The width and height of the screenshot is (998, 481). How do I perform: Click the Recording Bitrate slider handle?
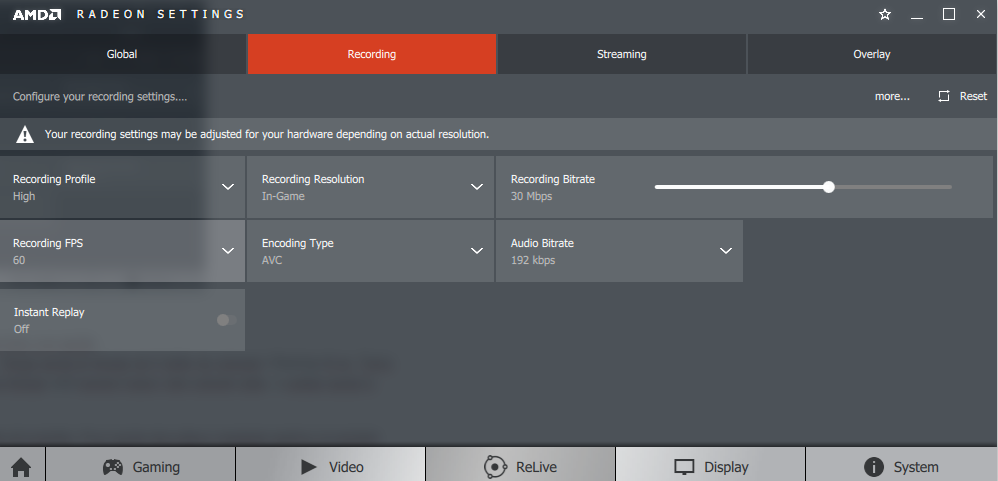[828, 187]
